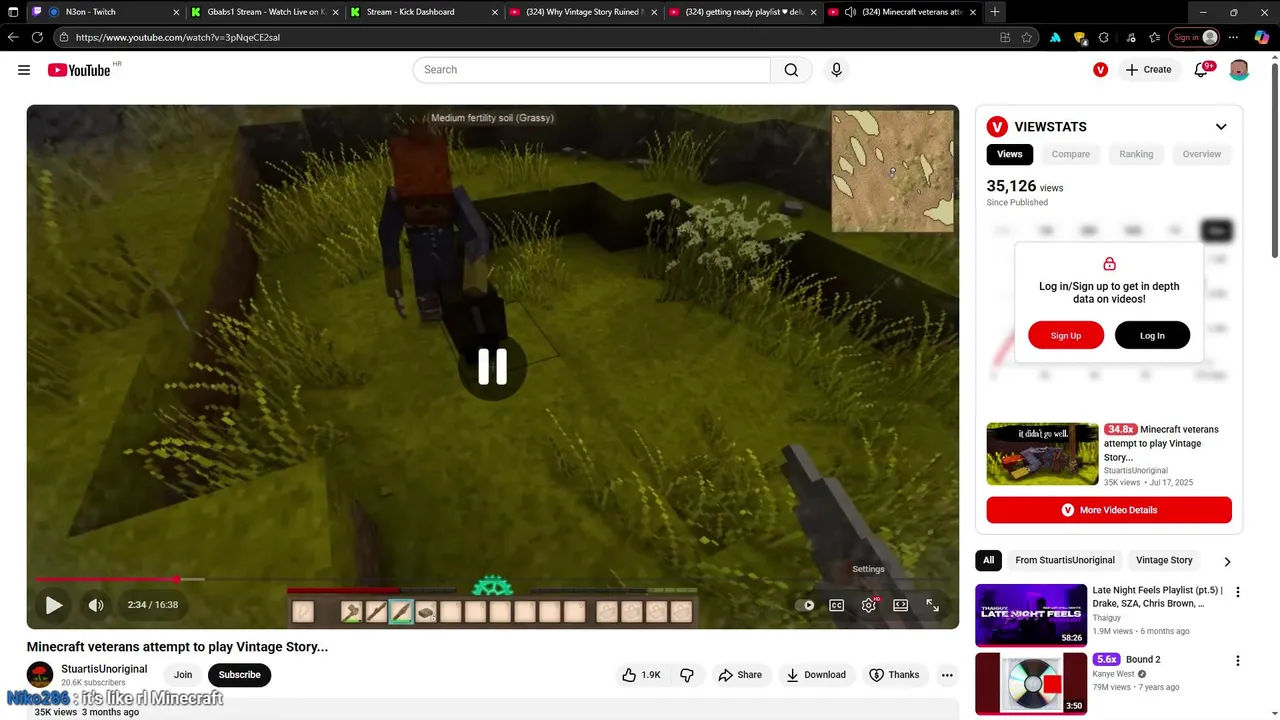Reload the page in the browser

[37, 37]
